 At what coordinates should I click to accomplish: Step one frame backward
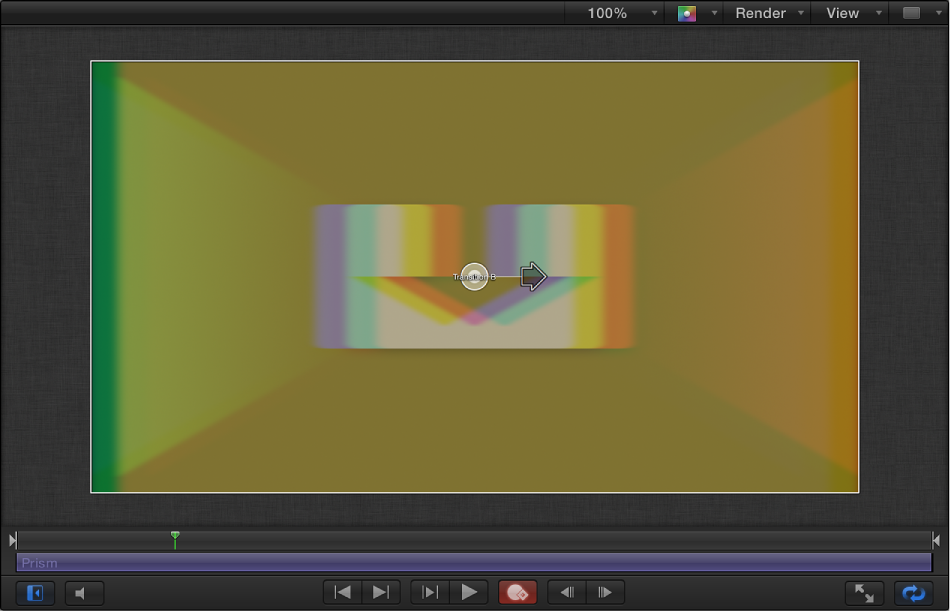click(568, 592)
